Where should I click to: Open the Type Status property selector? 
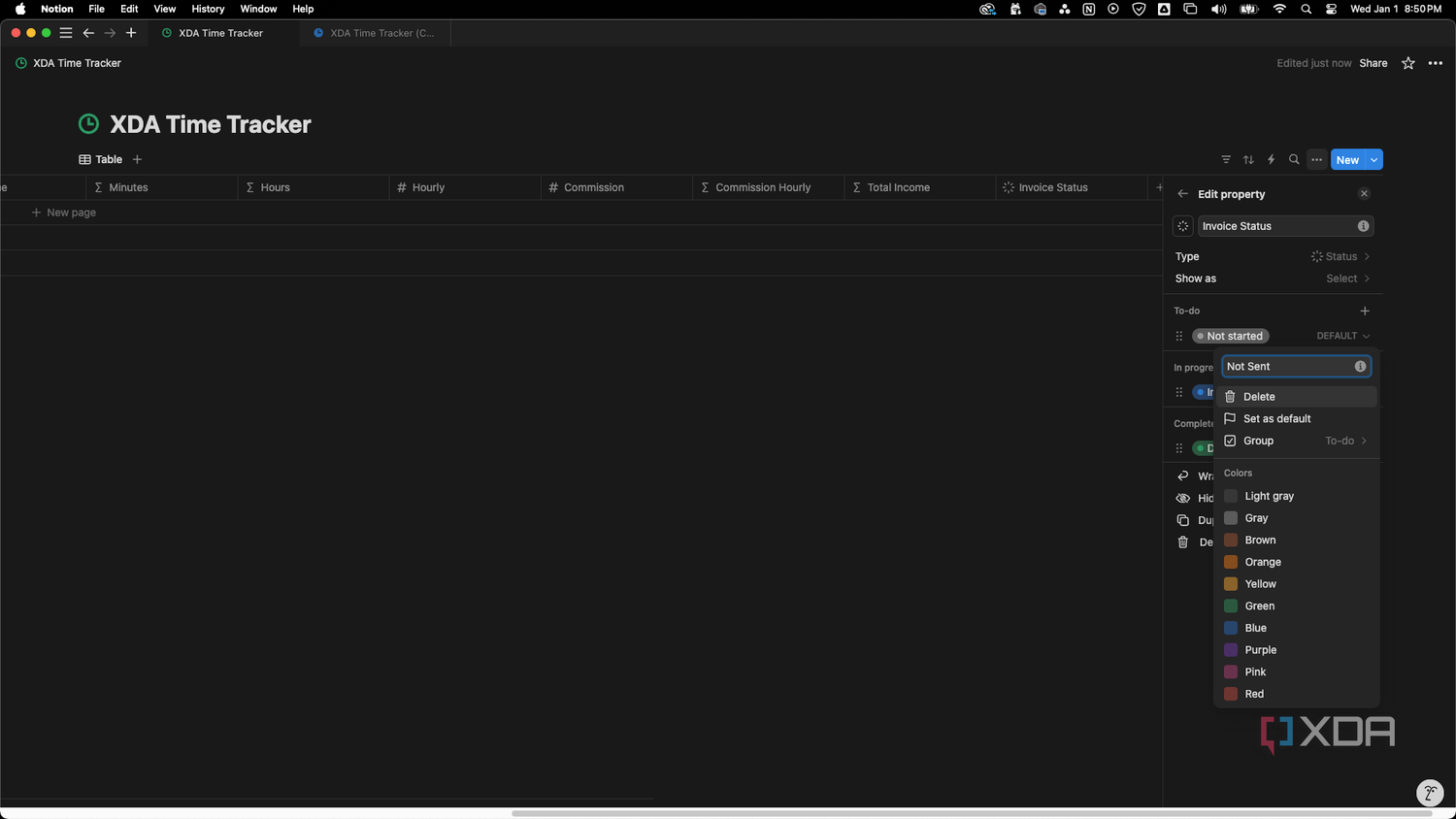pos(1274,256)
